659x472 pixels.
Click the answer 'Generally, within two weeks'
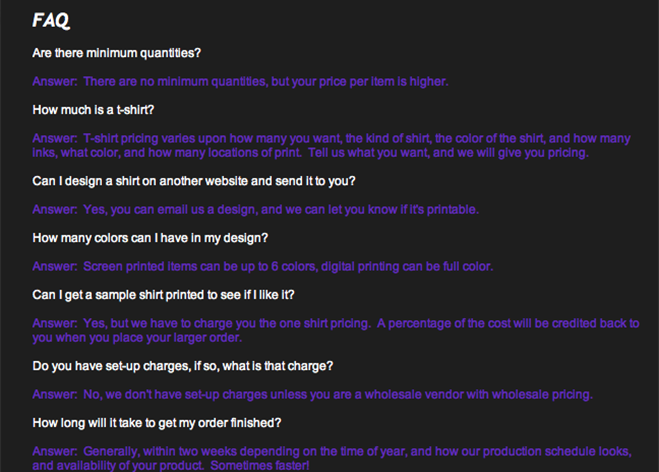point(332,458)
